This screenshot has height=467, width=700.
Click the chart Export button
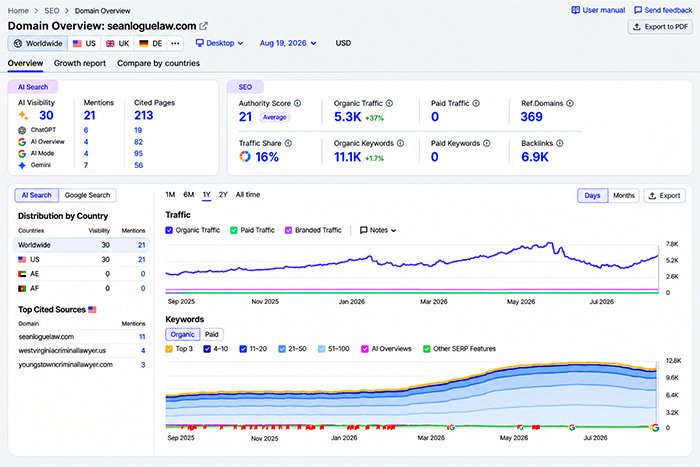point(664,196)
